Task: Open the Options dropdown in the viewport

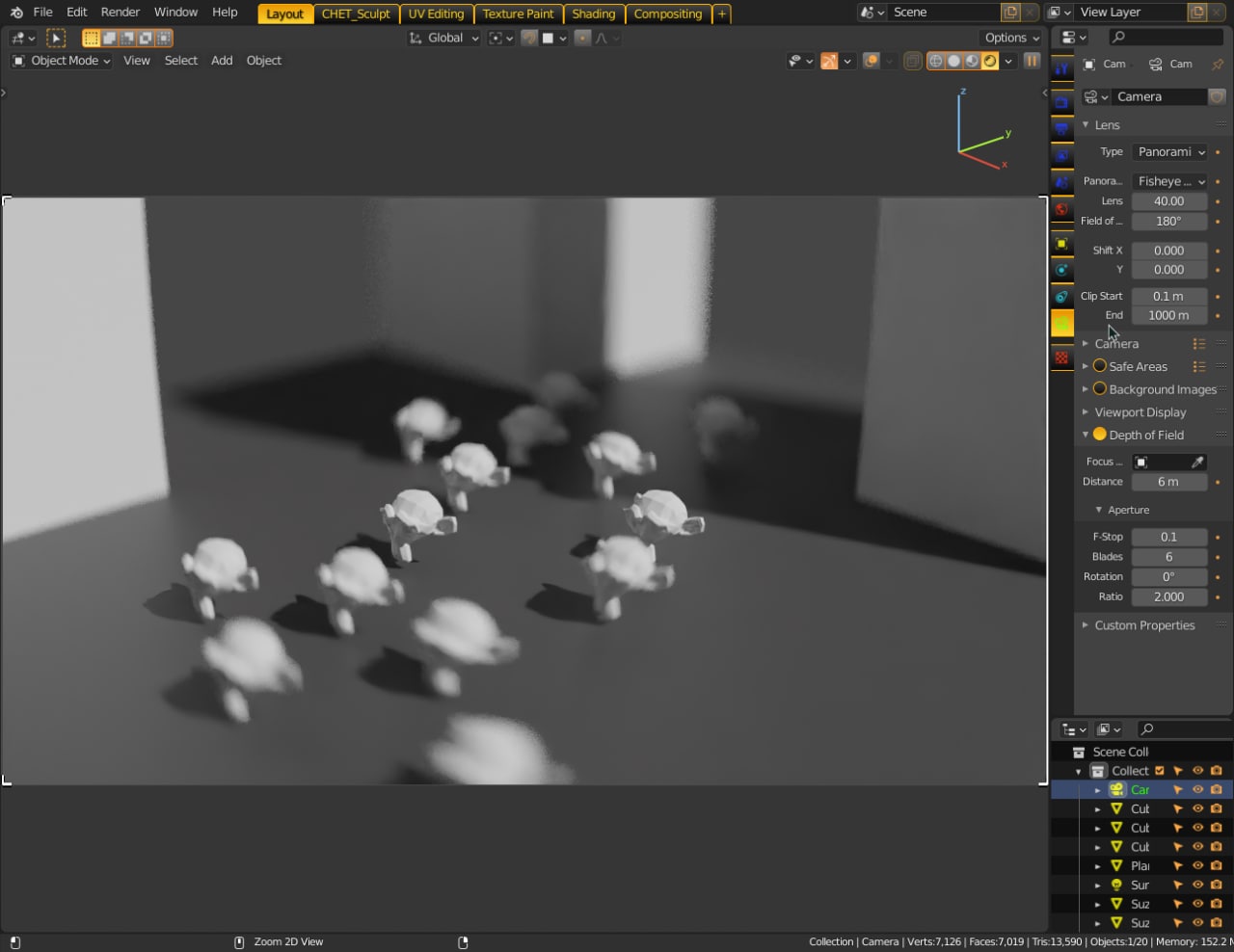Action: click(x=1012, y=38)
